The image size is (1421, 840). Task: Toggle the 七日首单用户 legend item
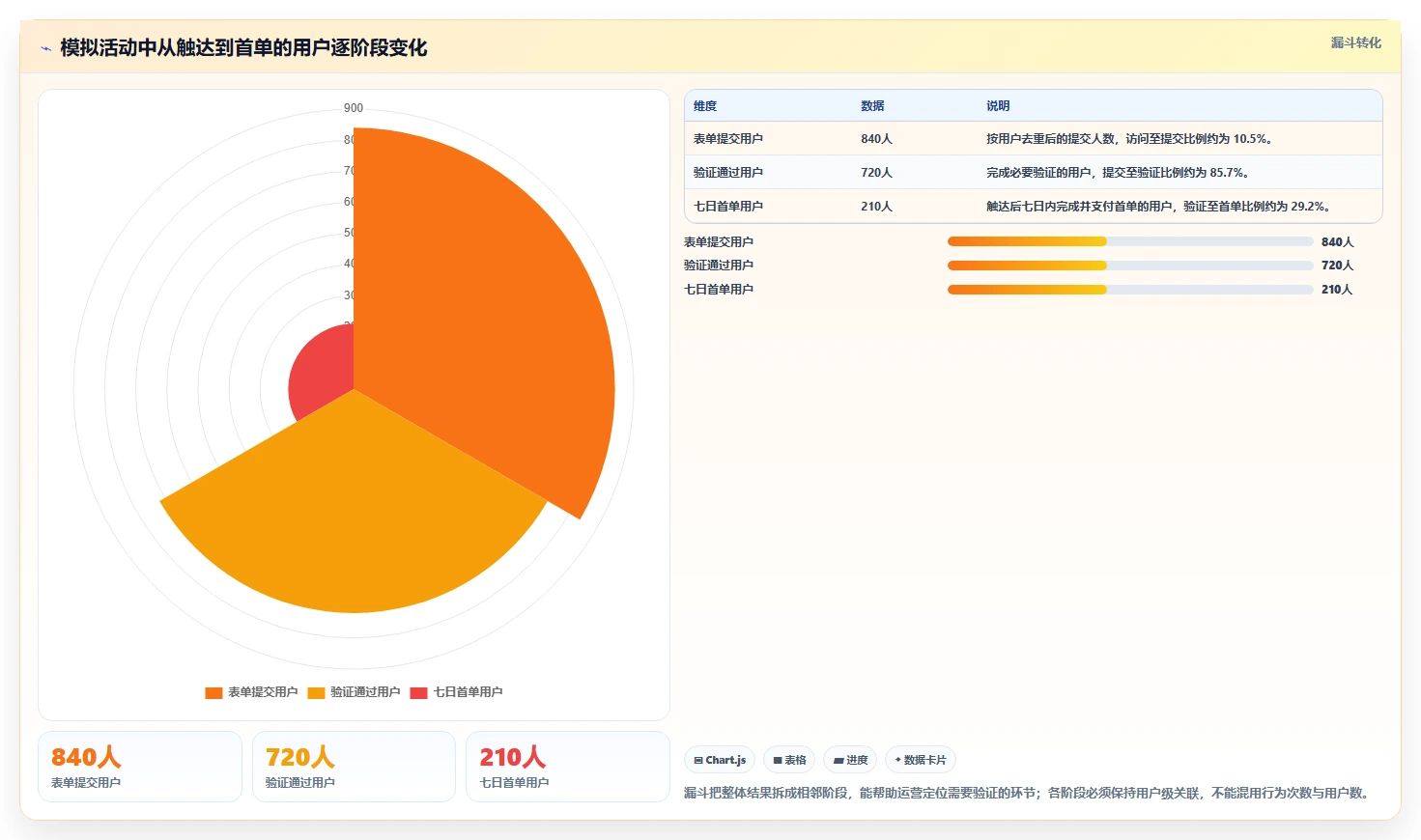click(456, 692)
